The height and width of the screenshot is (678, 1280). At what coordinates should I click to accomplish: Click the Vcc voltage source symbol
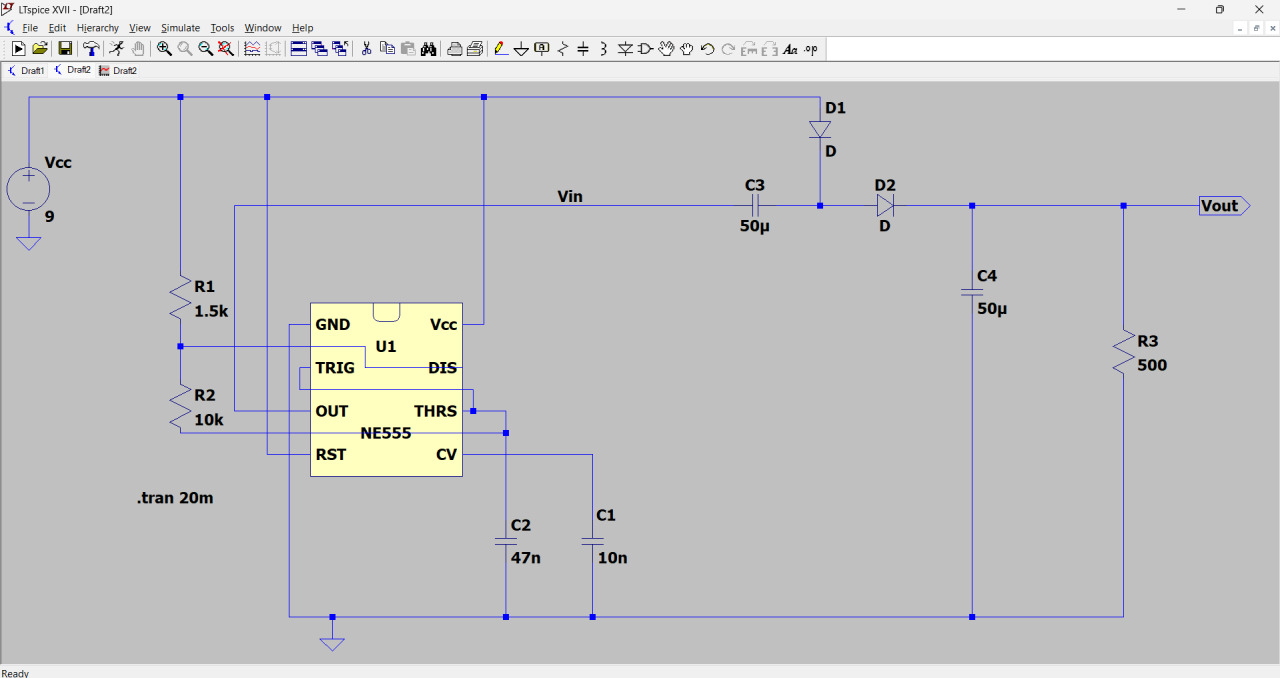(29, 189)
